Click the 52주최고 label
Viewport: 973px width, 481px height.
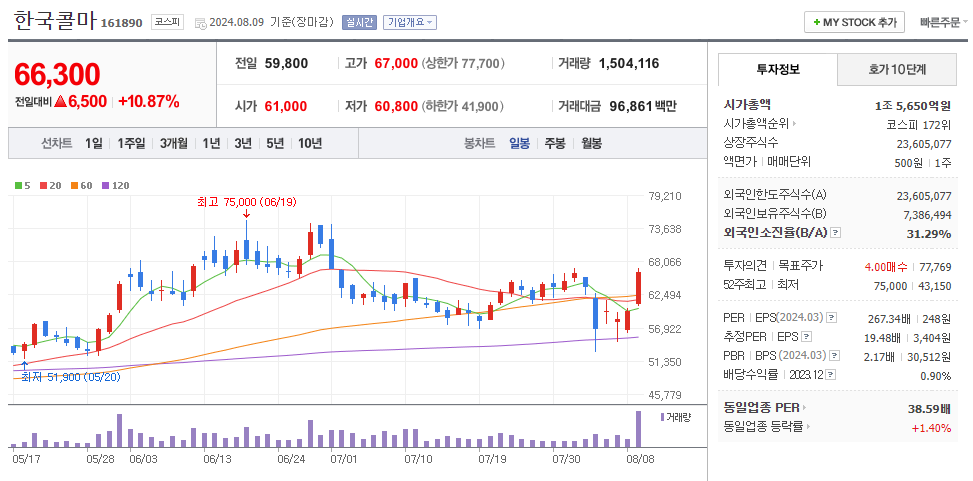(x=745, y=284)
